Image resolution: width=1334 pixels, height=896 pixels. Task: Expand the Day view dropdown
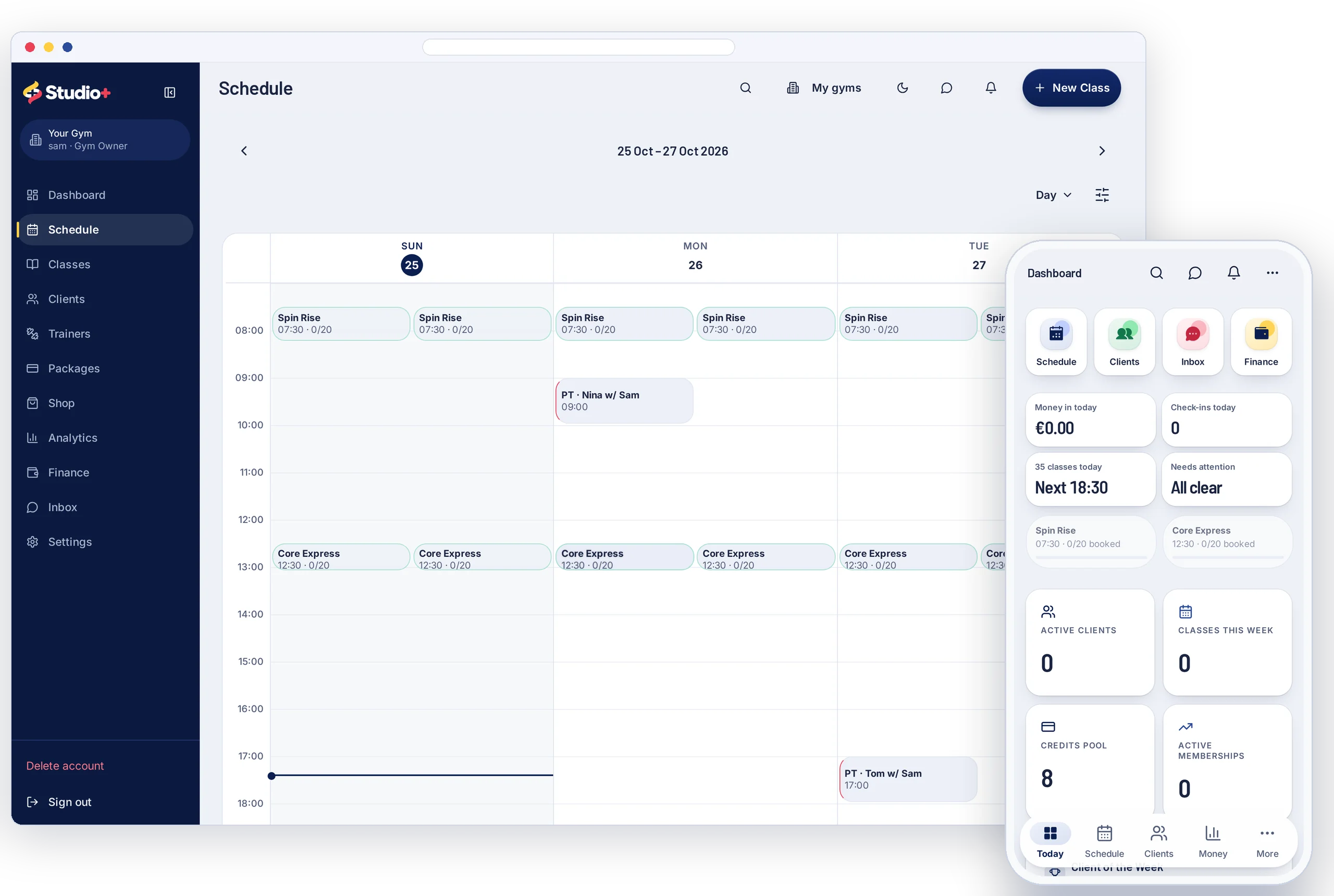pos(1053,195)
